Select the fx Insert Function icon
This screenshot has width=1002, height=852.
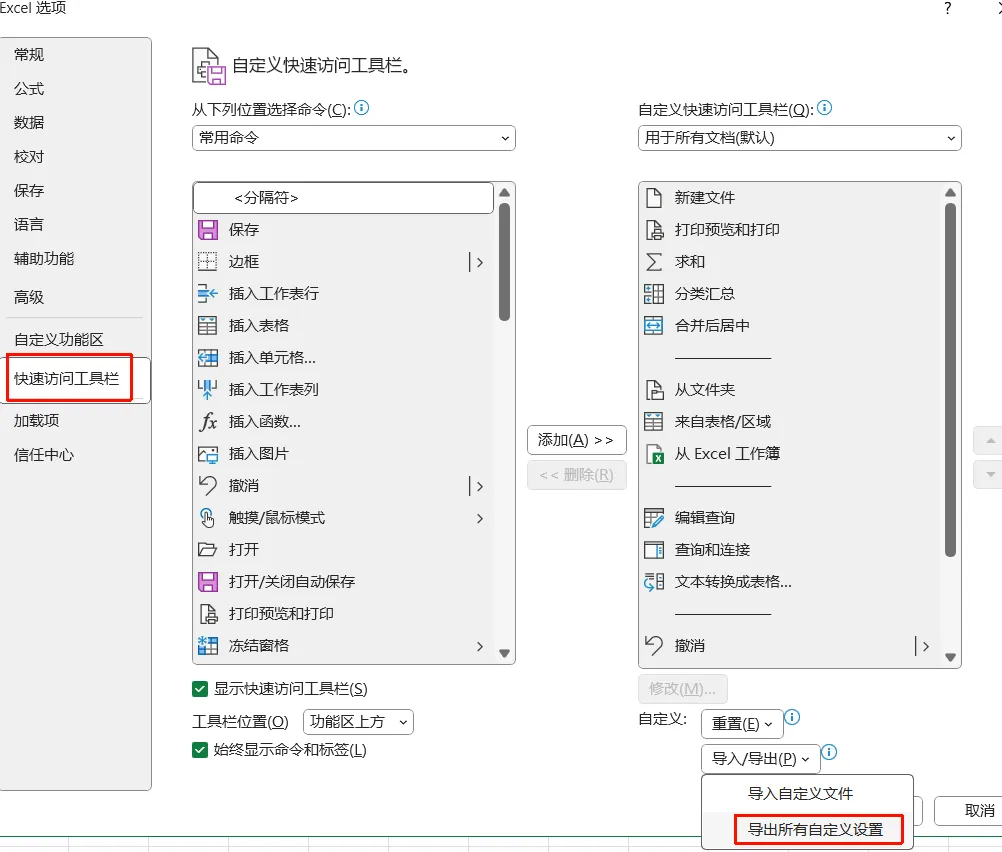tap(208, 421)
